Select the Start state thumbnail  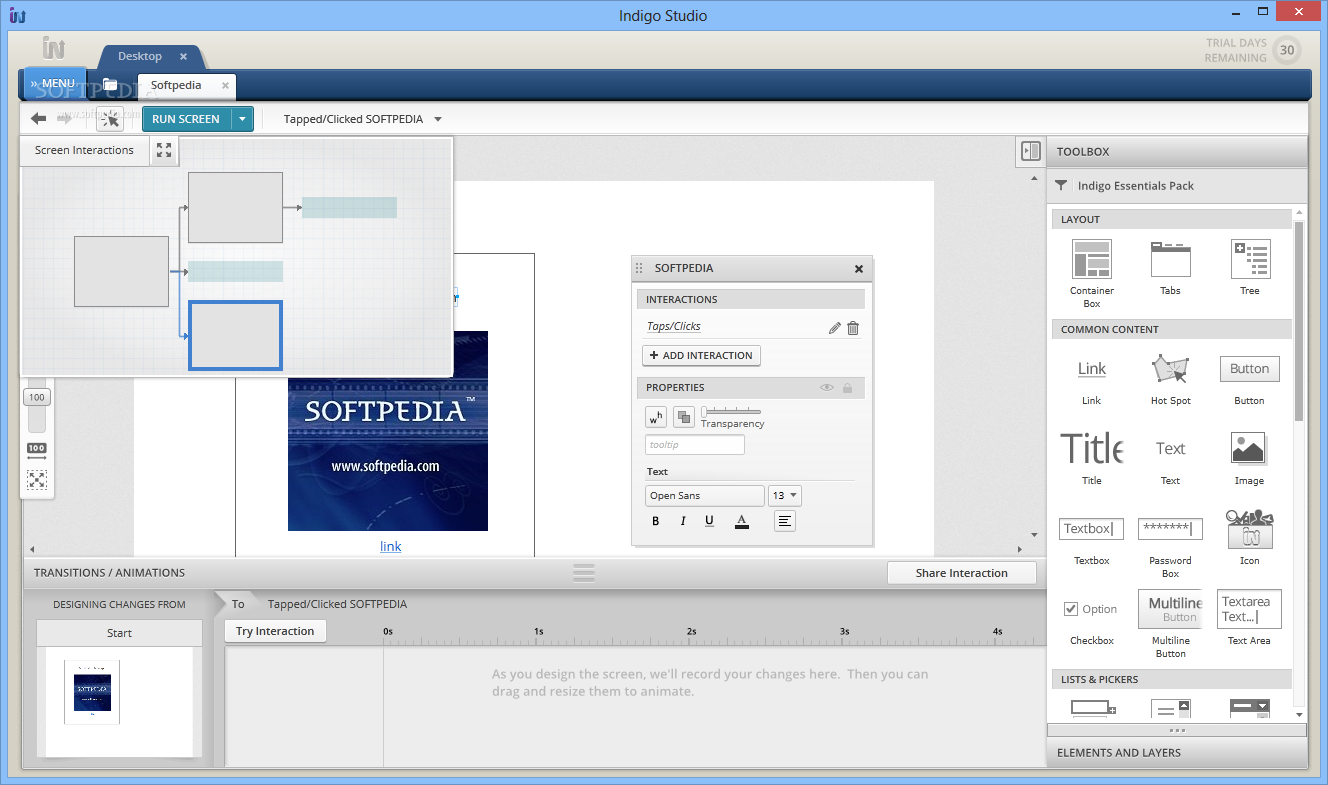click(x=92, y=692)
